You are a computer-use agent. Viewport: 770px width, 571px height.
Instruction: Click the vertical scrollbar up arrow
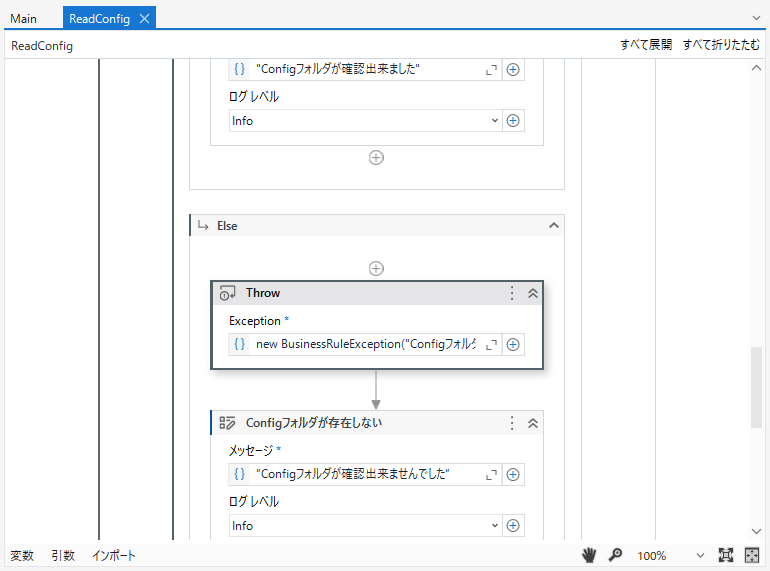[756, 68]
